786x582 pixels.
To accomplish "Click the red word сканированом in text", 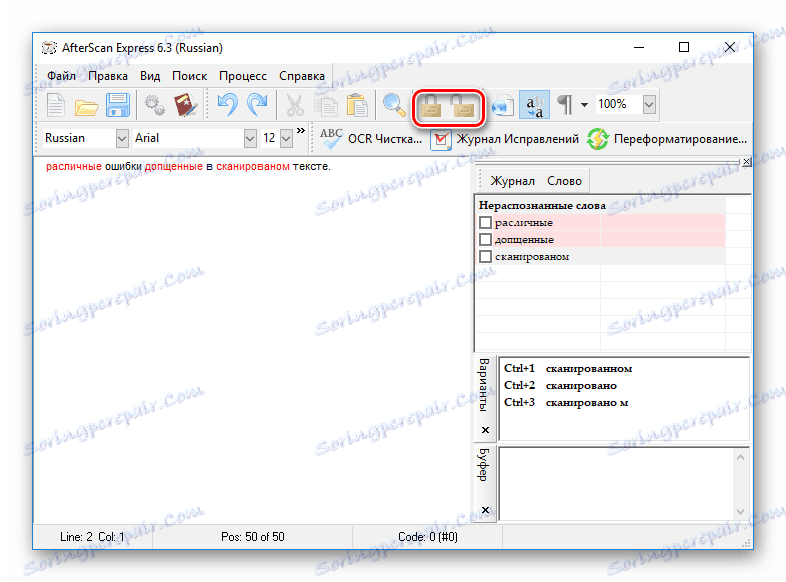I will tap(253, 166).
